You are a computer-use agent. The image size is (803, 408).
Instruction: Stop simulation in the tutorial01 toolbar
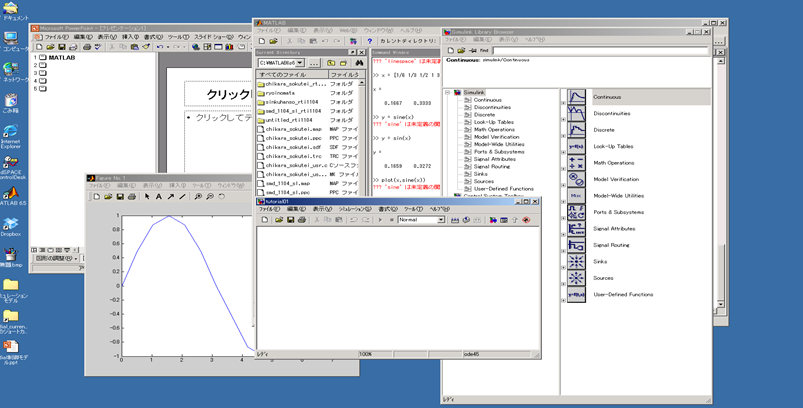click(x=392, y=220)
